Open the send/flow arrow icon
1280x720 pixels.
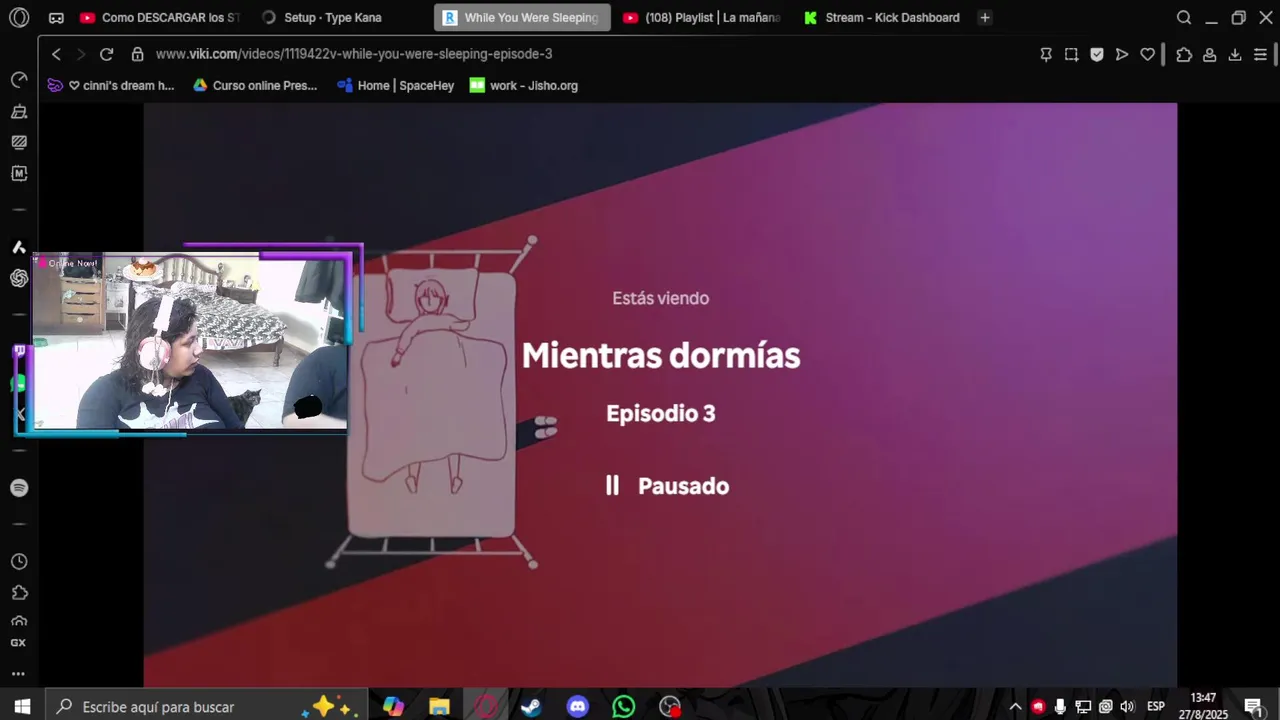point(1122,55)
